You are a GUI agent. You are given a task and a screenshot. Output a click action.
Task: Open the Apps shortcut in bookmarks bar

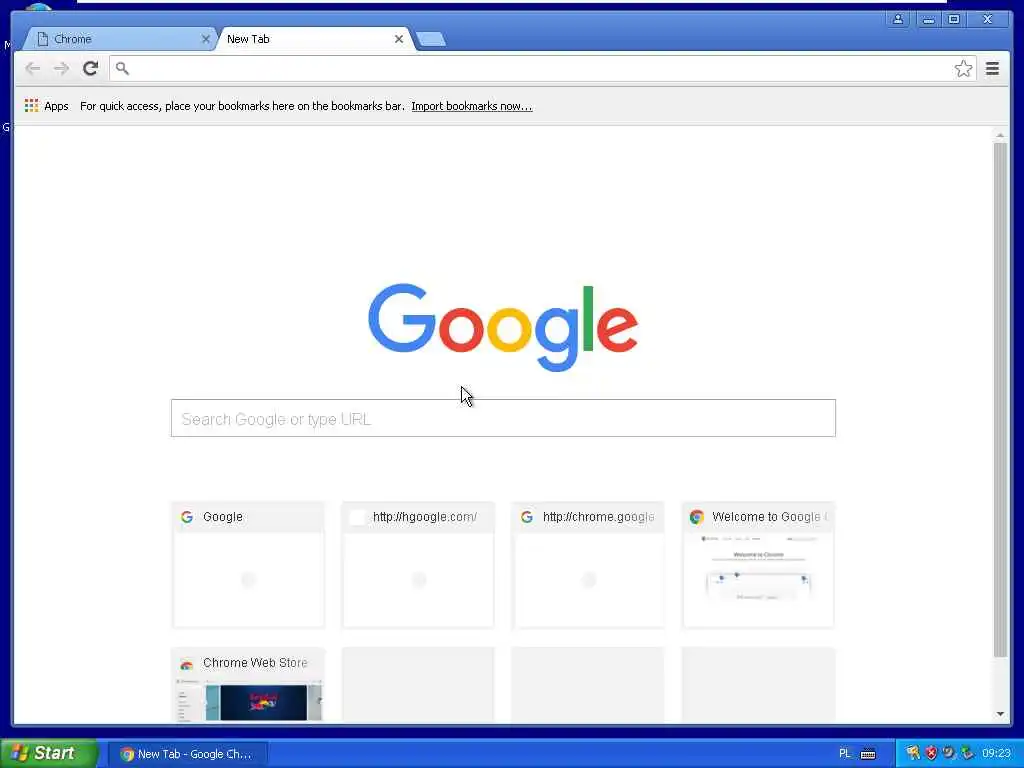46,106
